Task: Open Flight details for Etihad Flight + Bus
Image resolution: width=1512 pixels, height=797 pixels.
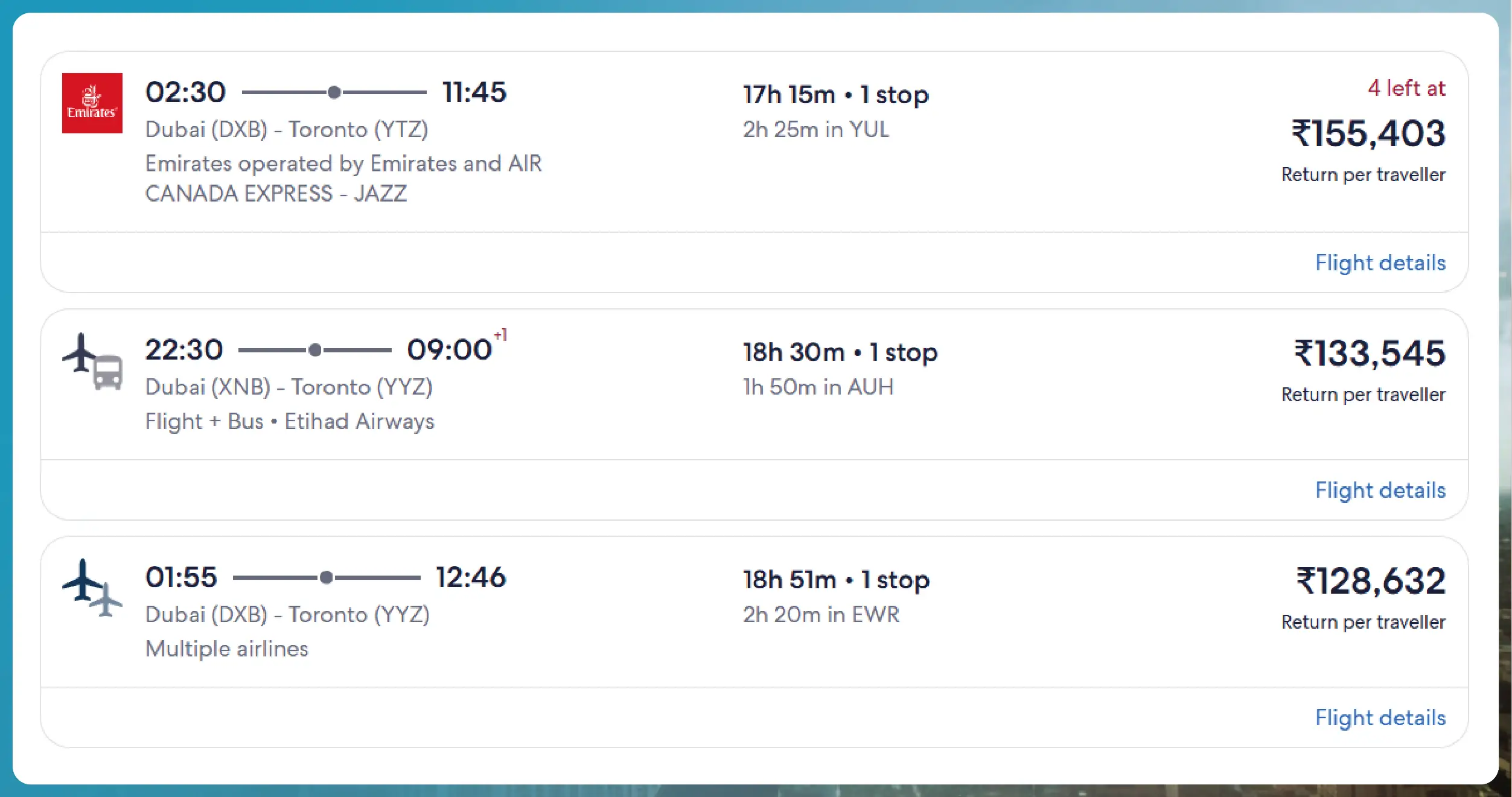Action: pyautogui.click(x=1380, y=491)
